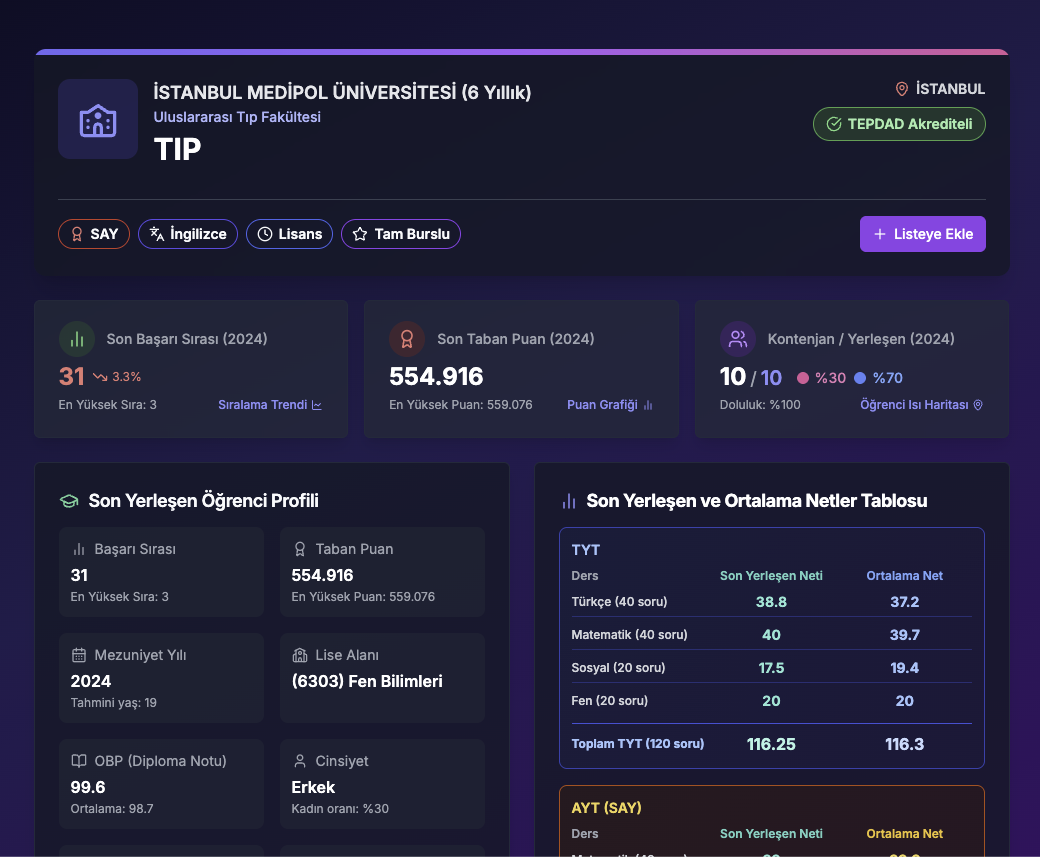Click the Tahmini yaş: 19 text
The height and width of the screenshot is (857, 1040).
tap(114, 702)
